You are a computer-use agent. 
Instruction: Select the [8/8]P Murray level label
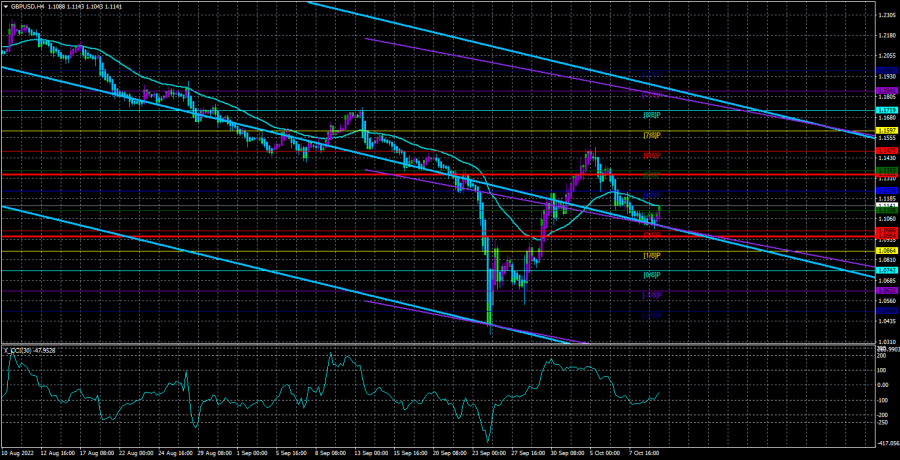[652, 115]
